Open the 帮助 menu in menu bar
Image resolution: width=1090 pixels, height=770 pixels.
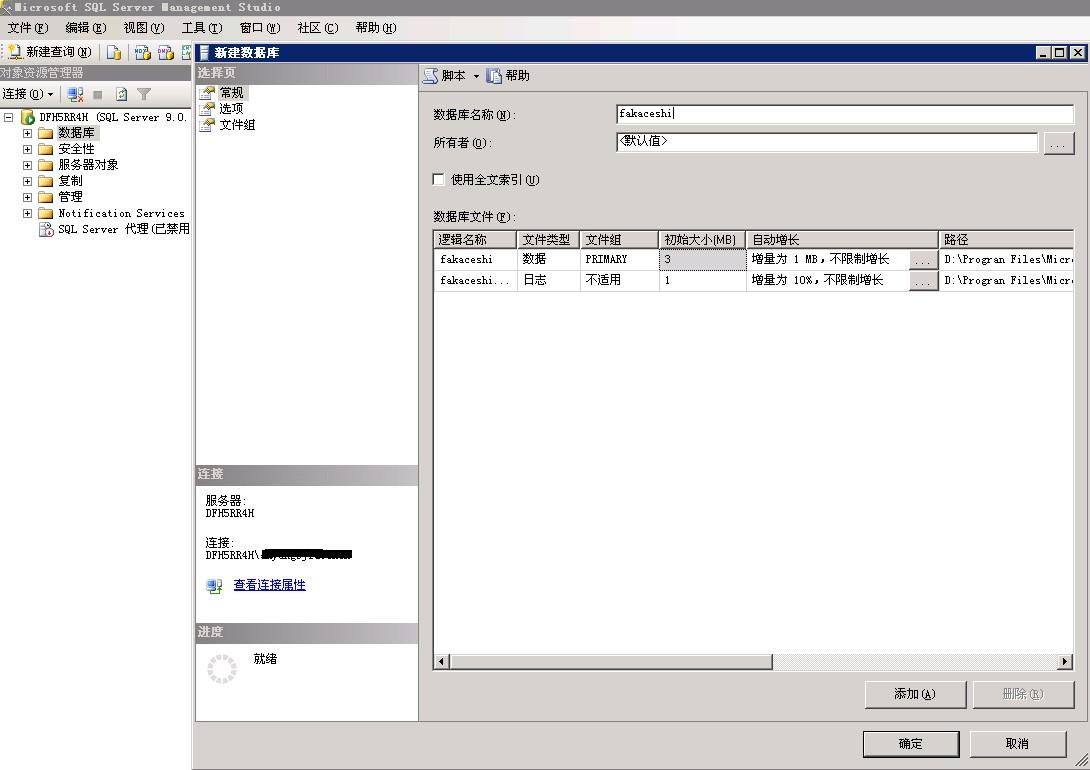pyautogui.click(x=375, y=28)
